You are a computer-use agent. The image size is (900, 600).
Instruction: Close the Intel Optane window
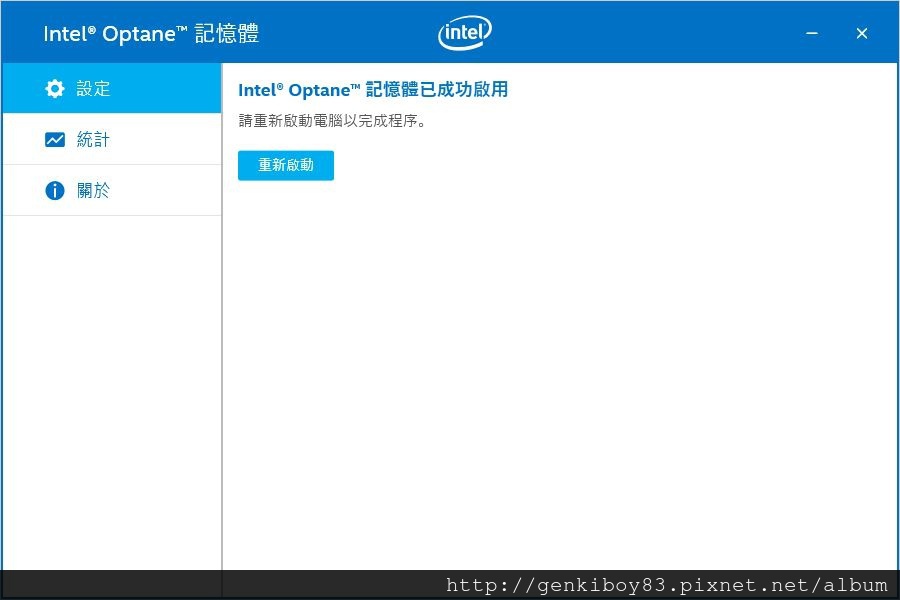(x=862, y=33)
